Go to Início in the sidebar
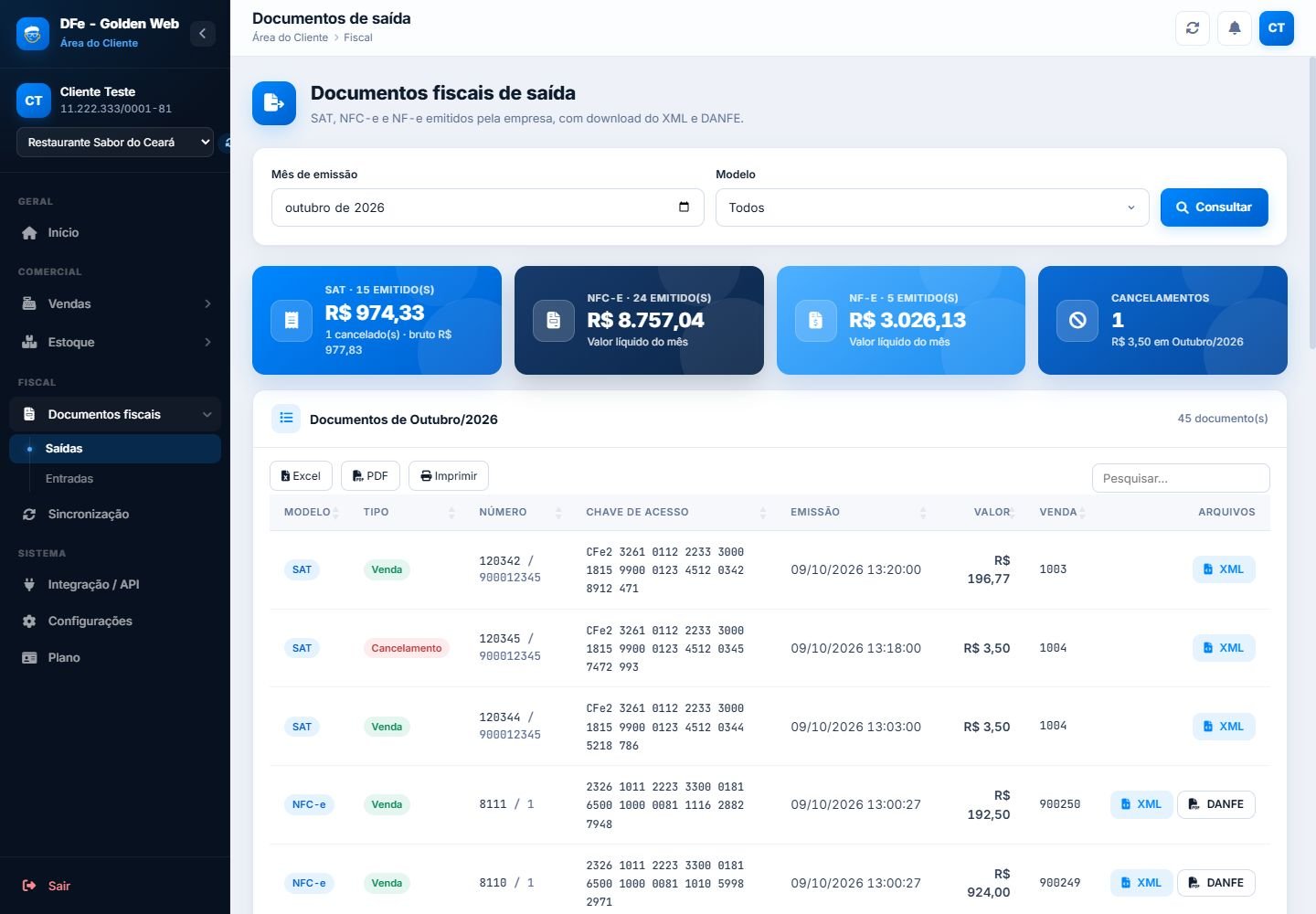 point(115,232)
